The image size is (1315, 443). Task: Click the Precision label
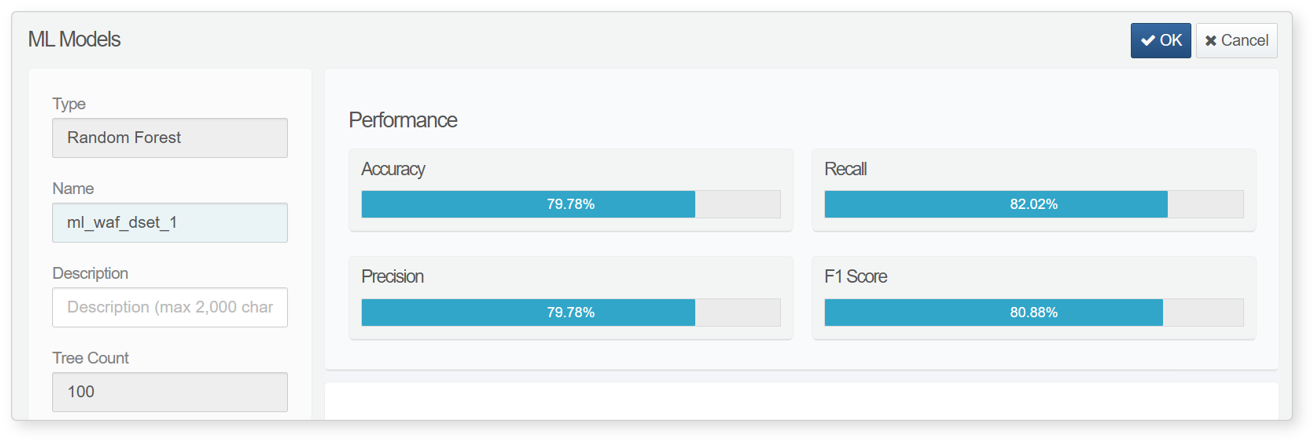[393, 277]
